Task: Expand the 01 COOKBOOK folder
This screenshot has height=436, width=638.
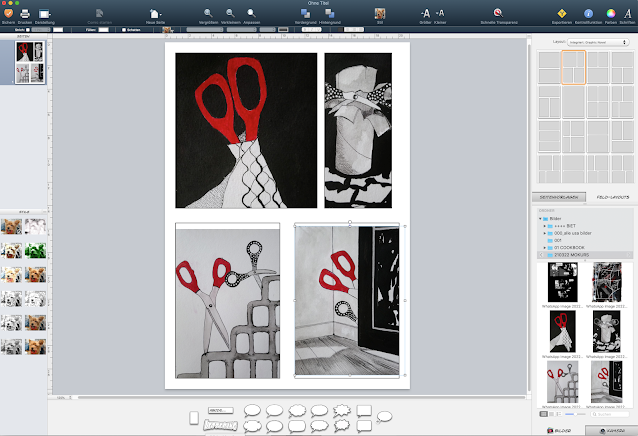Action: pos(544,247)
